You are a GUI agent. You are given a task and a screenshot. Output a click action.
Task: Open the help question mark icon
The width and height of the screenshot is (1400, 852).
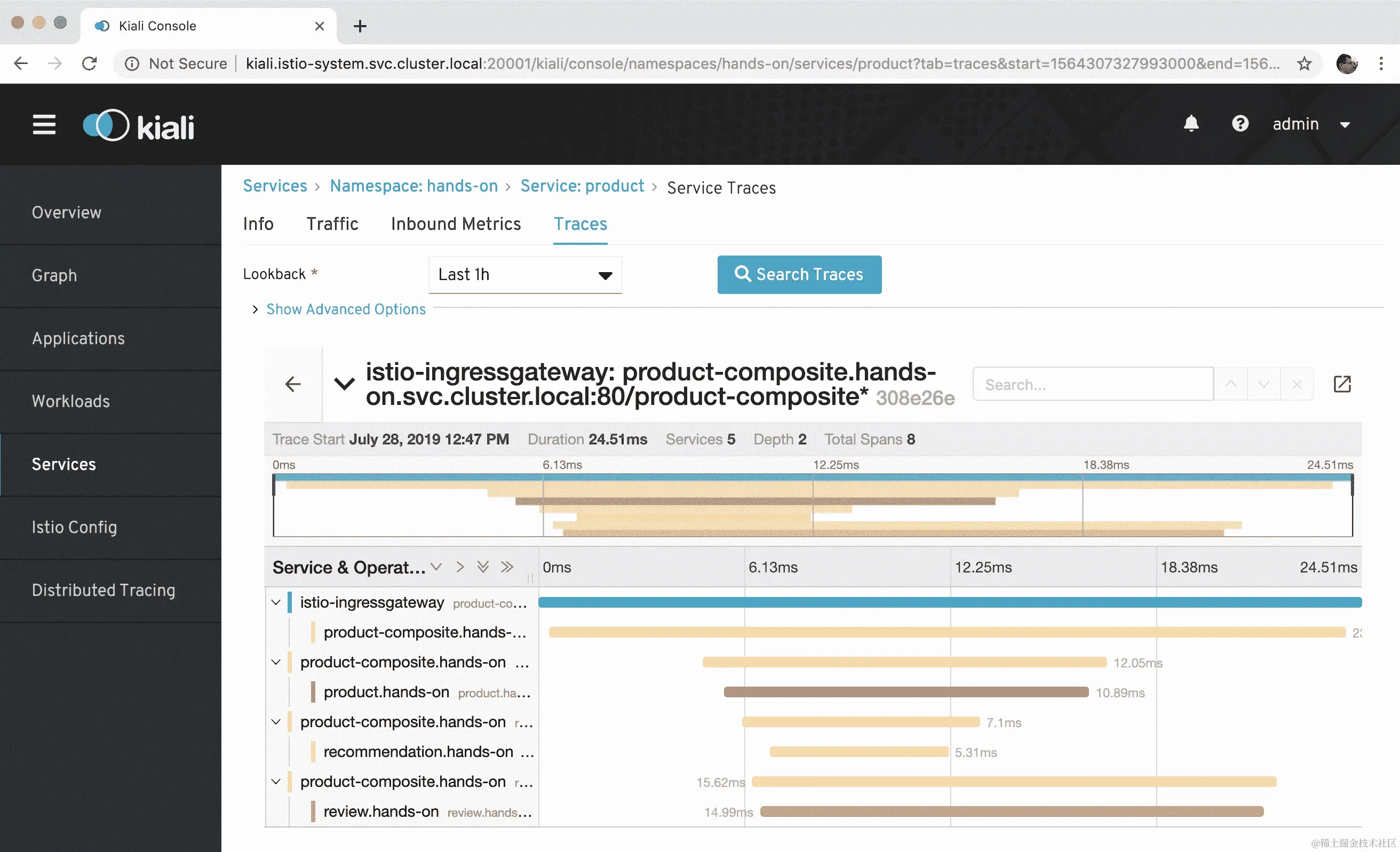[x=1240, y=124]
